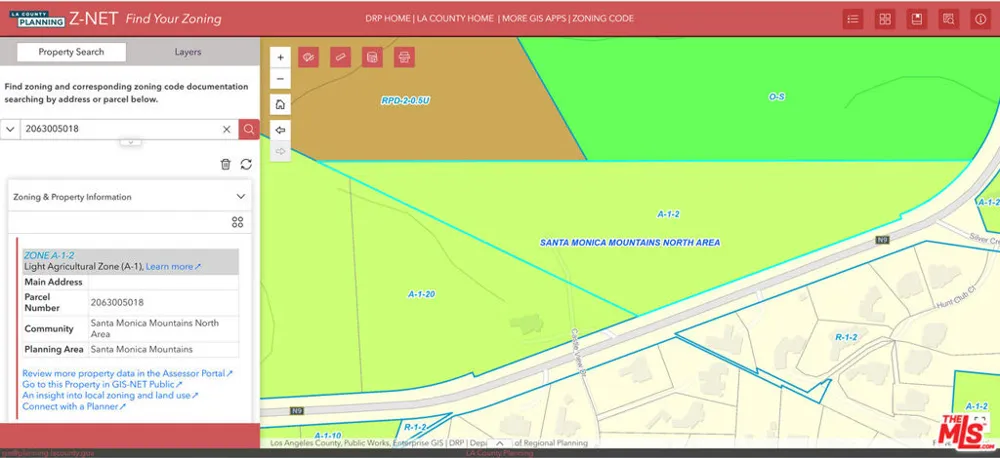Run the parcel number search

click(x=249, y=129)
